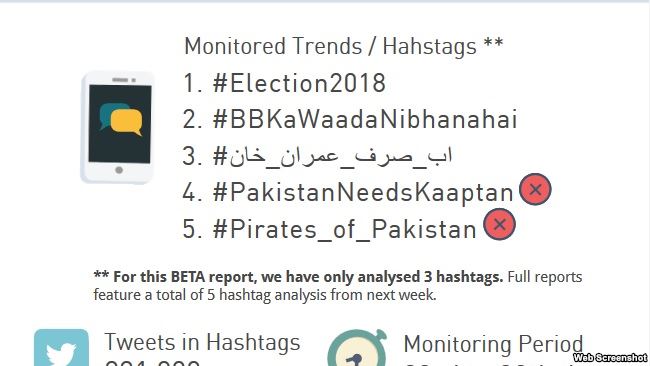Click the red X beside #Pirates_of_Pakistan
The height and width of the screenshot is (366, 650).
500,224
